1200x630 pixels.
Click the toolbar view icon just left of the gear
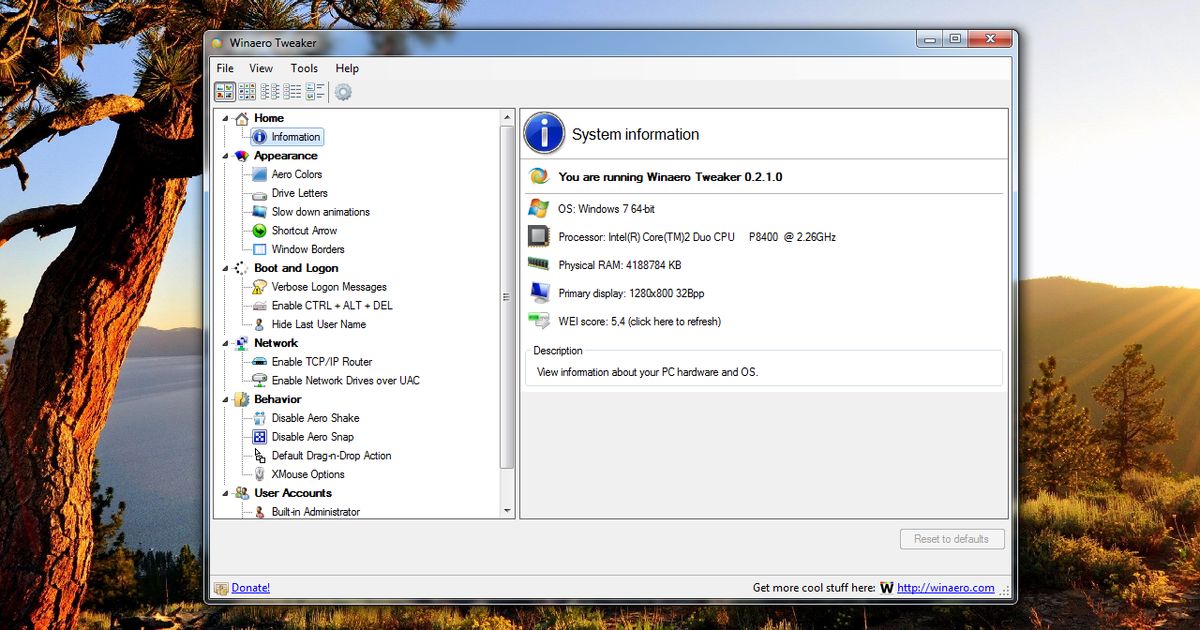tap(315, 92)
